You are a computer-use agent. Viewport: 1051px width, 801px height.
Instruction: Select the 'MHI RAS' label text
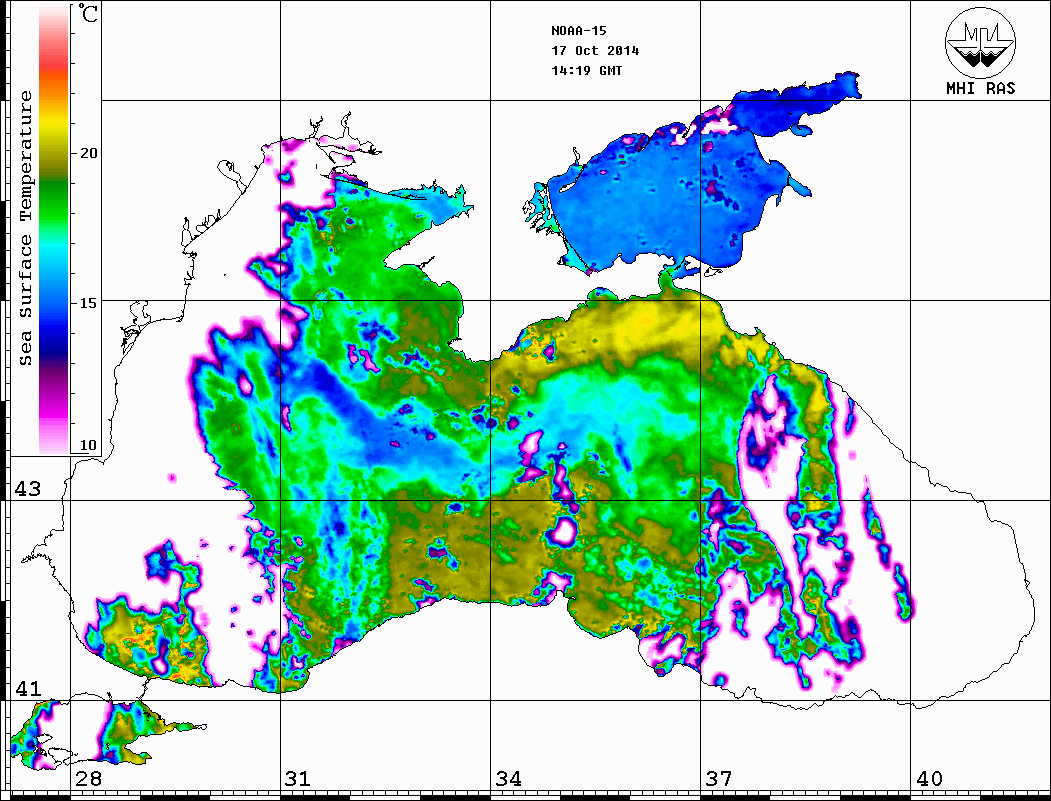click(x=981, y=88)
